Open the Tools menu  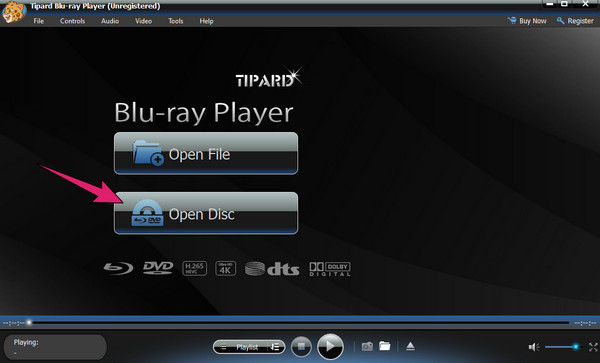tap(176, 21)
